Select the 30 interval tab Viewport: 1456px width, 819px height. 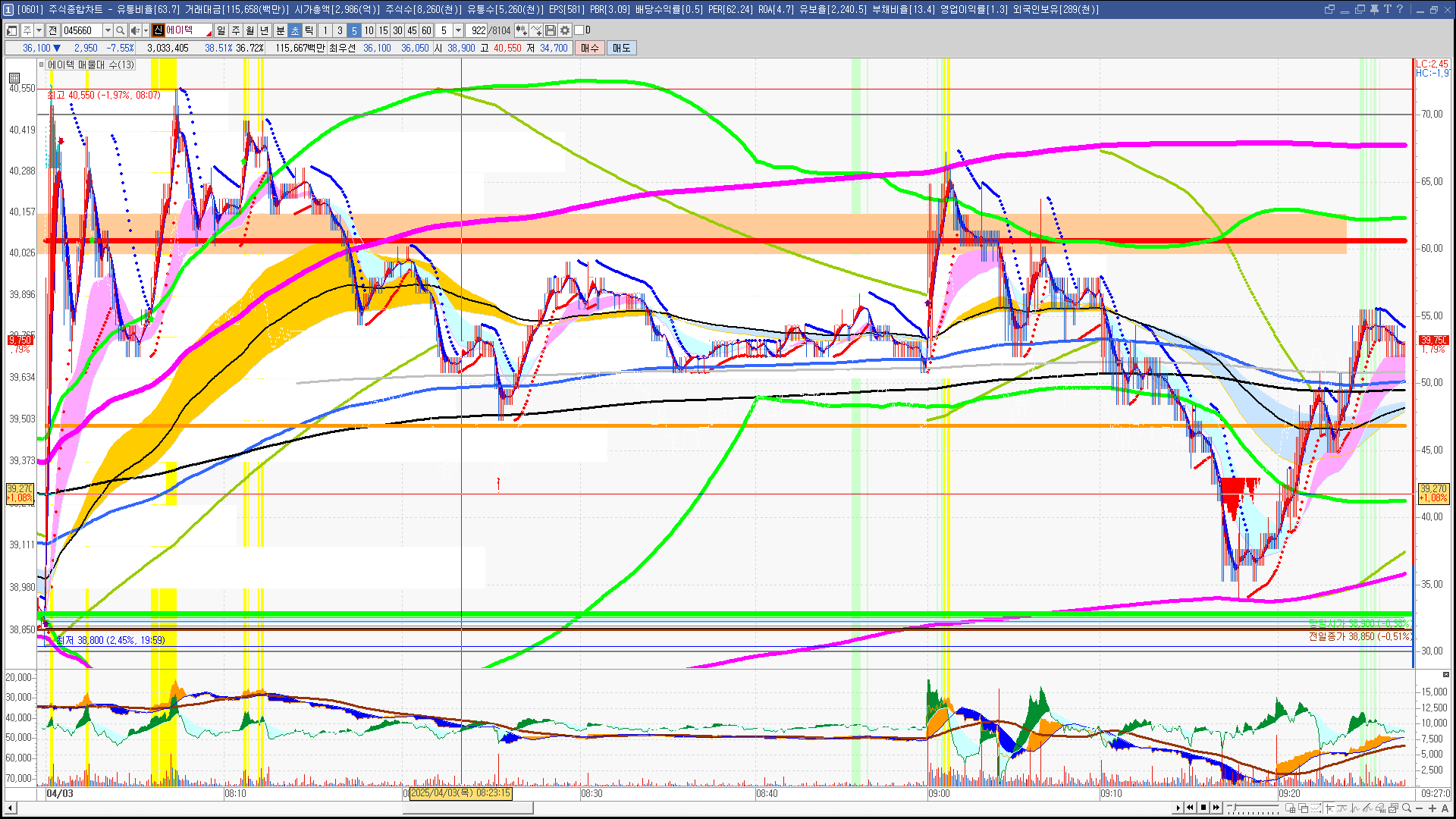tap(397, 30)
